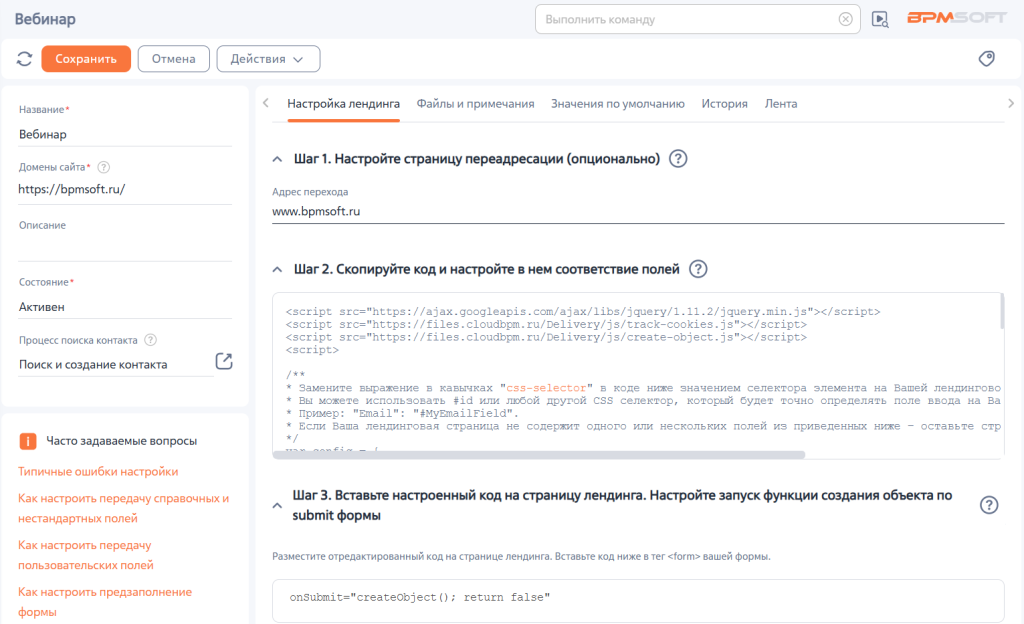Open help for Step 1 redirect page
The image size is (1024, 624).
pos(678,159)
